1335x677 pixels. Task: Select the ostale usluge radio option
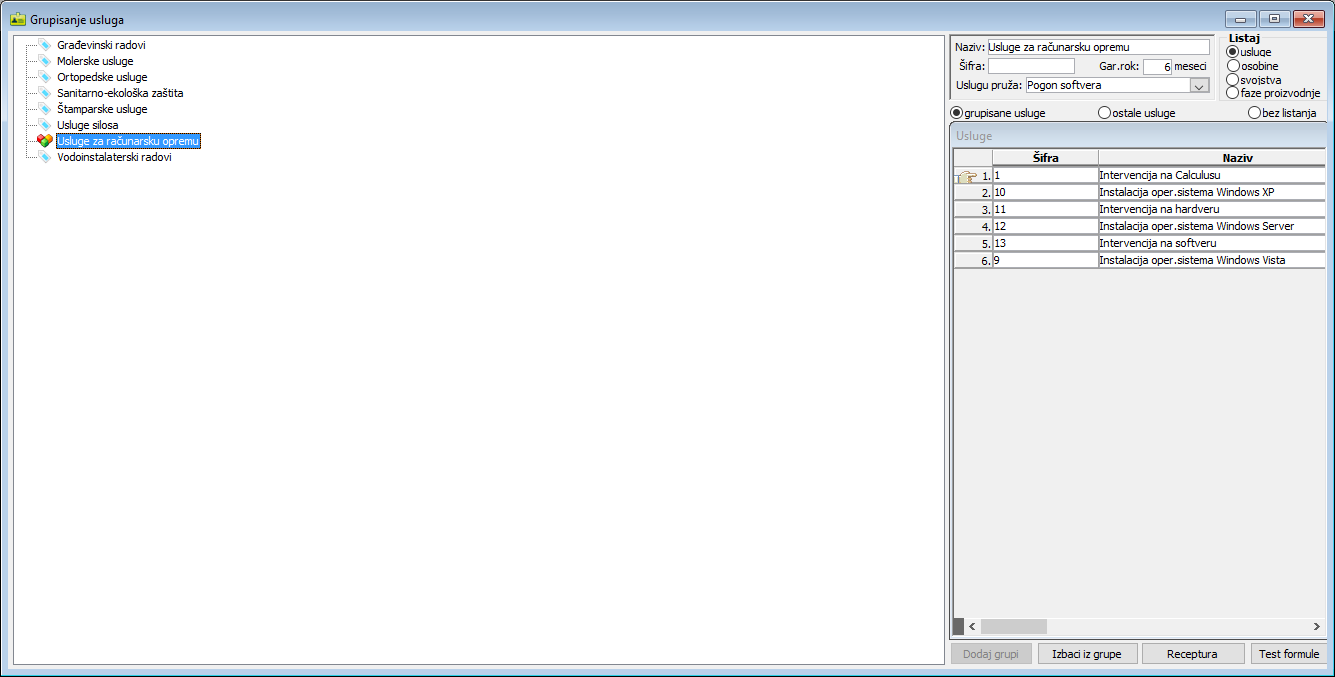[1104, 113]
